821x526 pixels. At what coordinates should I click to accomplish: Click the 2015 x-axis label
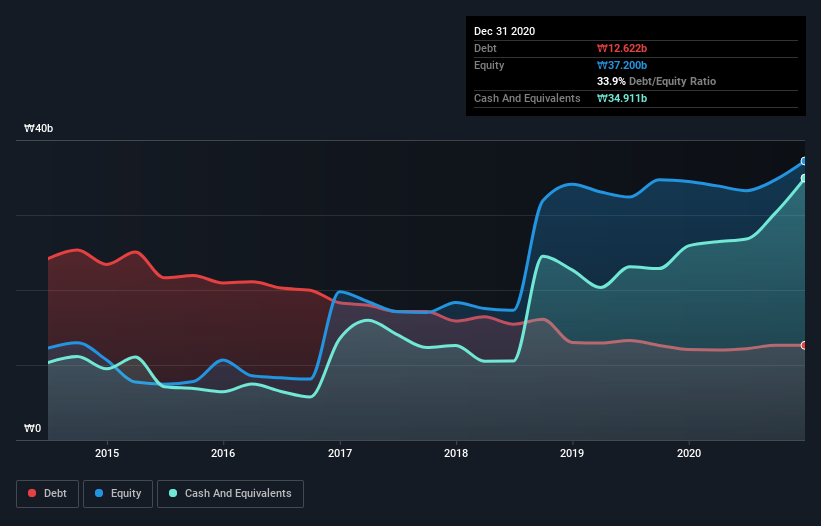pyautogui.click(x=107, y=453)
